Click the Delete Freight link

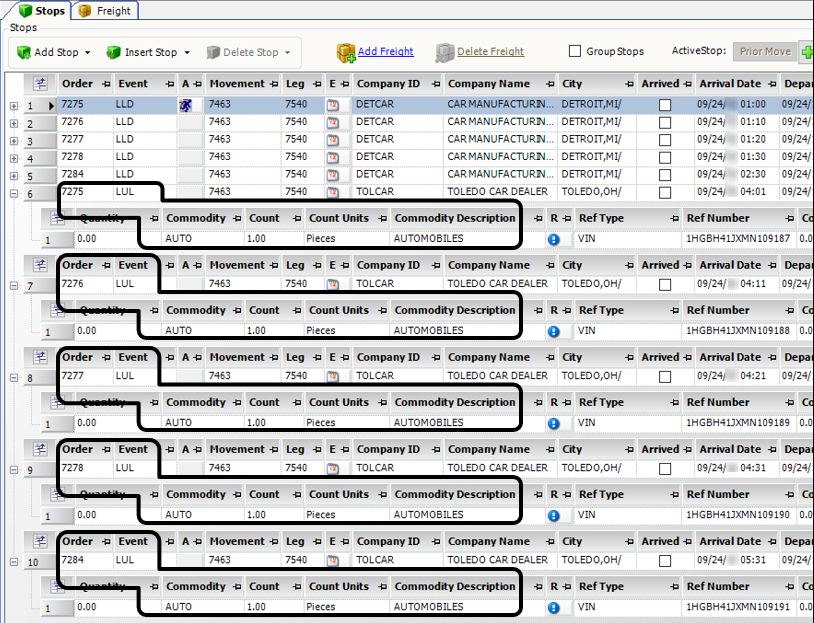click(491, 51)
